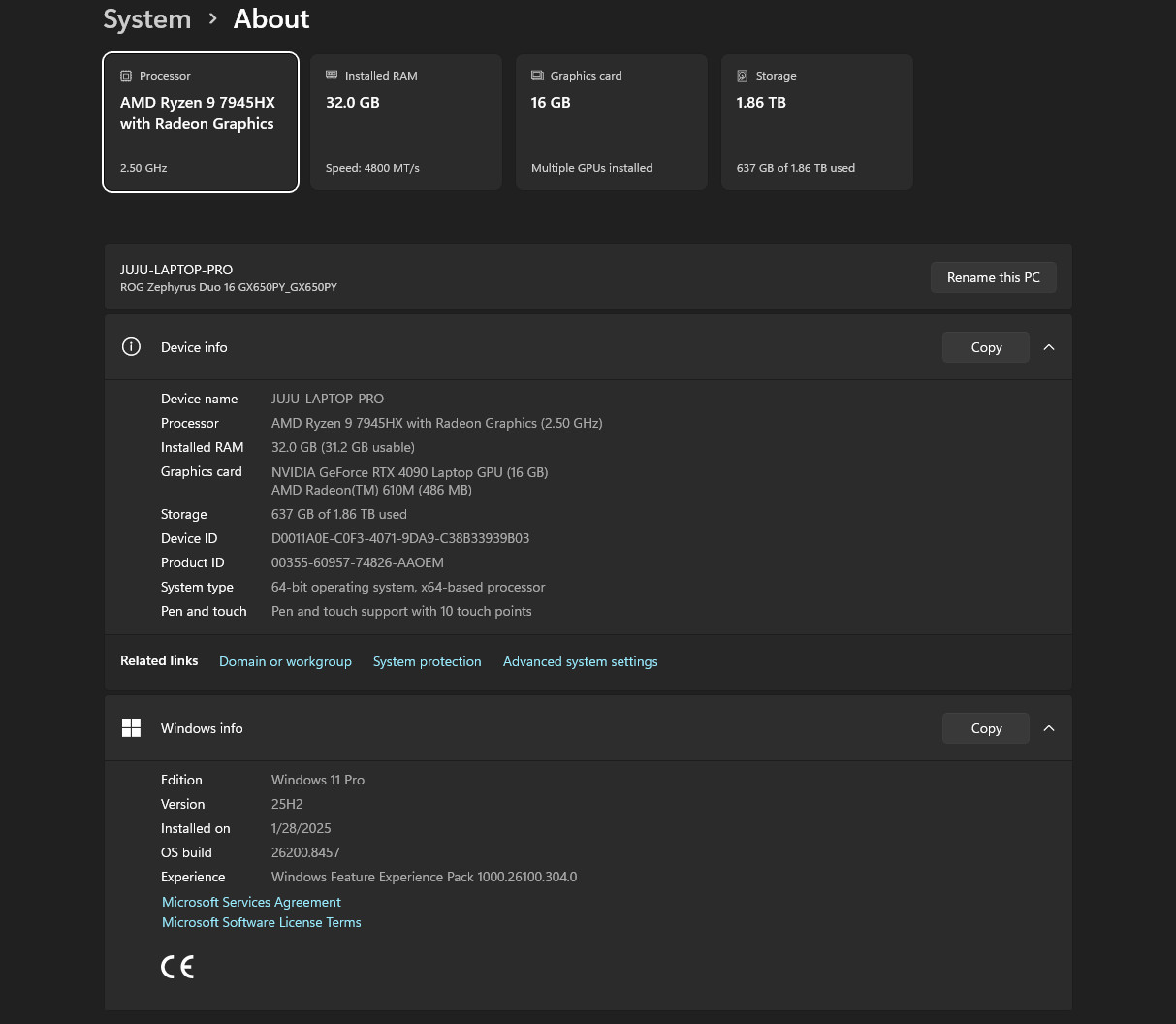Click the CE mark icon

(177, 967)
